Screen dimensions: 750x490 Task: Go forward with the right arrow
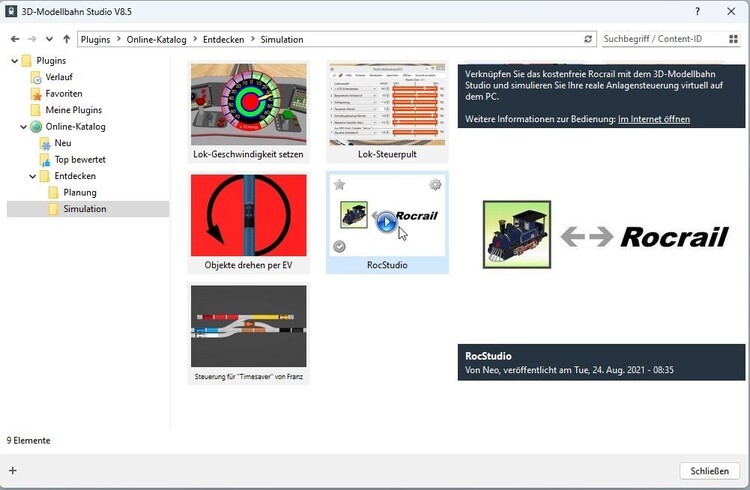pos(32,39)
